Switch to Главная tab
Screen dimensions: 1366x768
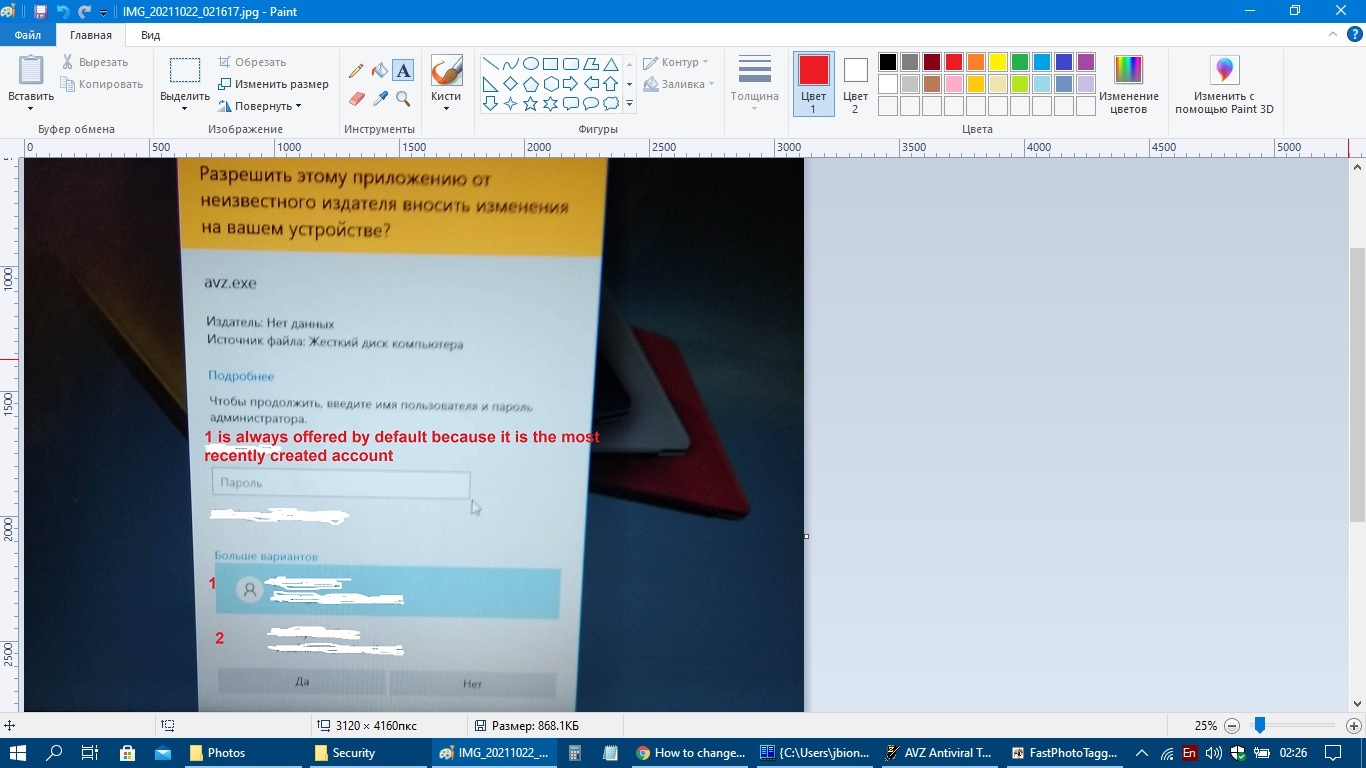pyautogui.click(x=91, y=35)
